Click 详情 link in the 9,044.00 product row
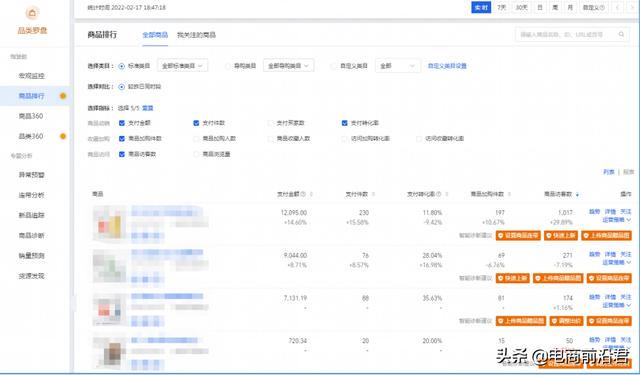The image size is (640, 375). pos(610,254)
